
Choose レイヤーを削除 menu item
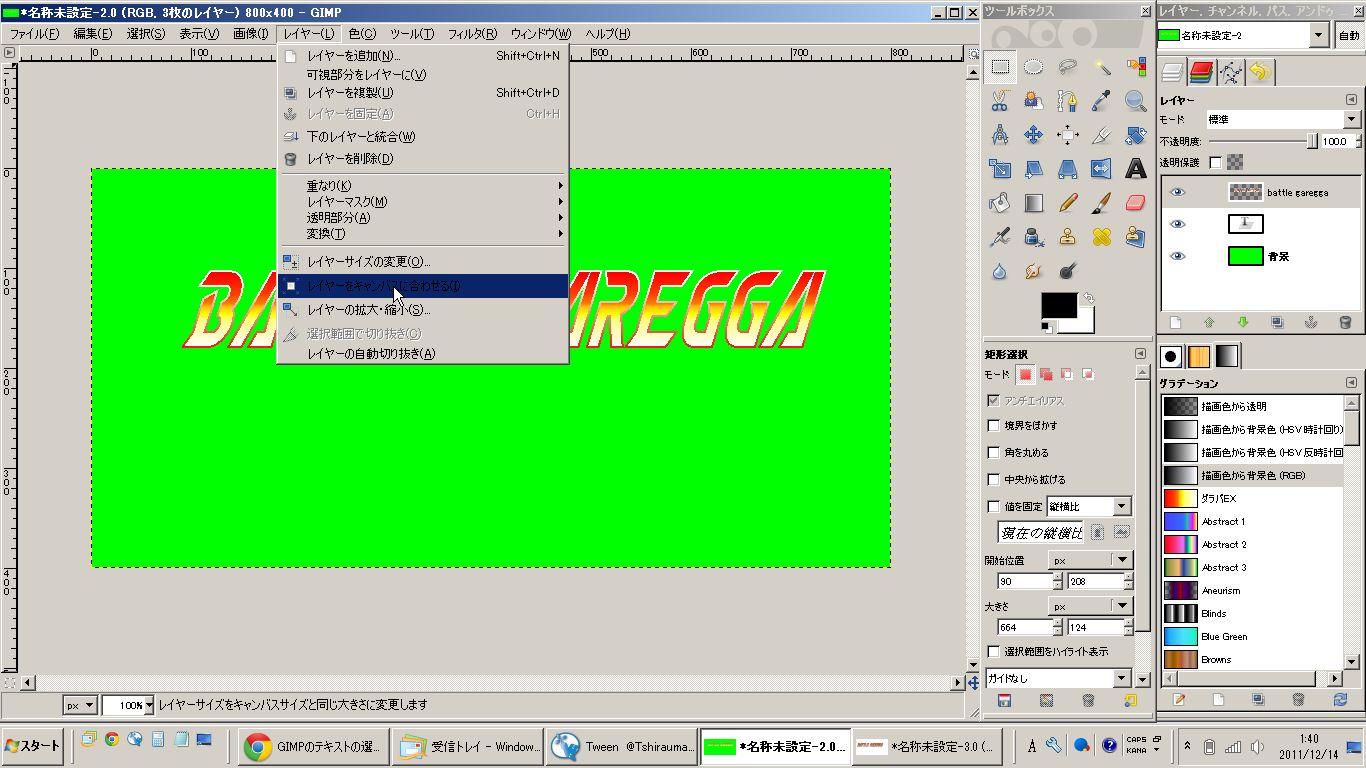(x=422, y=159)
